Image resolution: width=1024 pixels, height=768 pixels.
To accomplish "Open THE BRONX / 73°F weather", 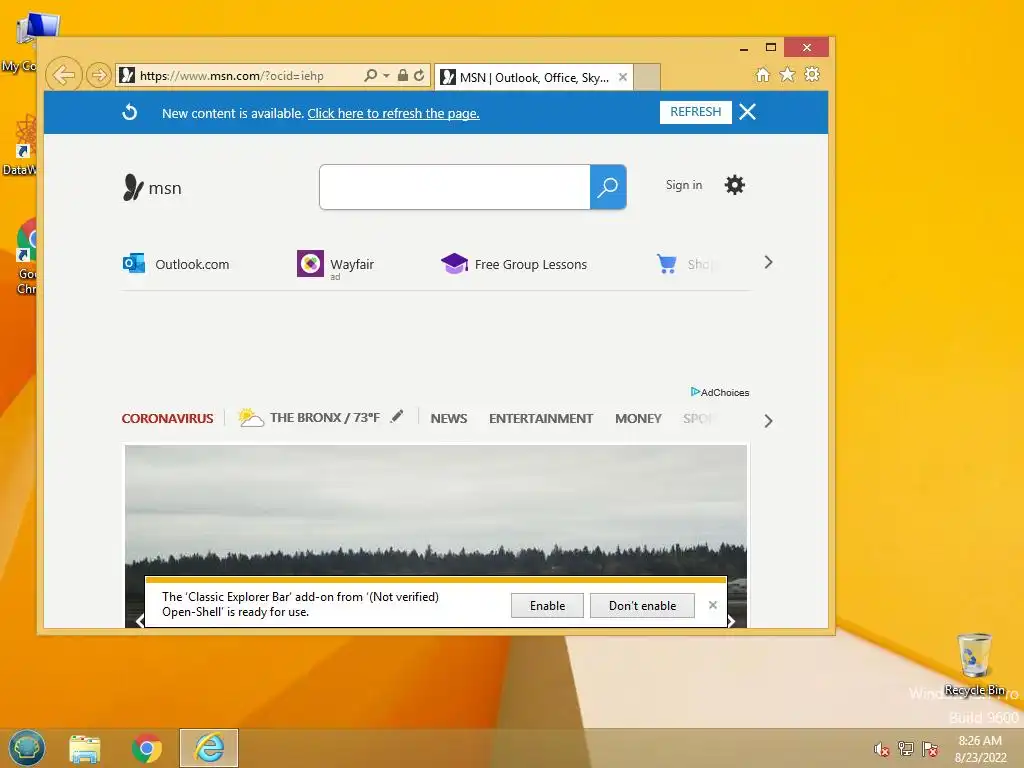I will pyautogui.click(x=309, y=418).
